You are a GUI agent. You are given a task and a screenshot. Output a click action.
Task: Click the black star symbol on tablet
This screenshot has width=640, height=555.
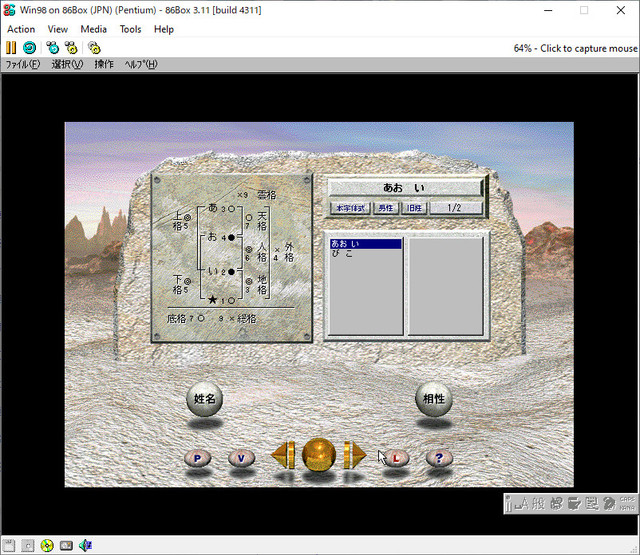(212, 300)
